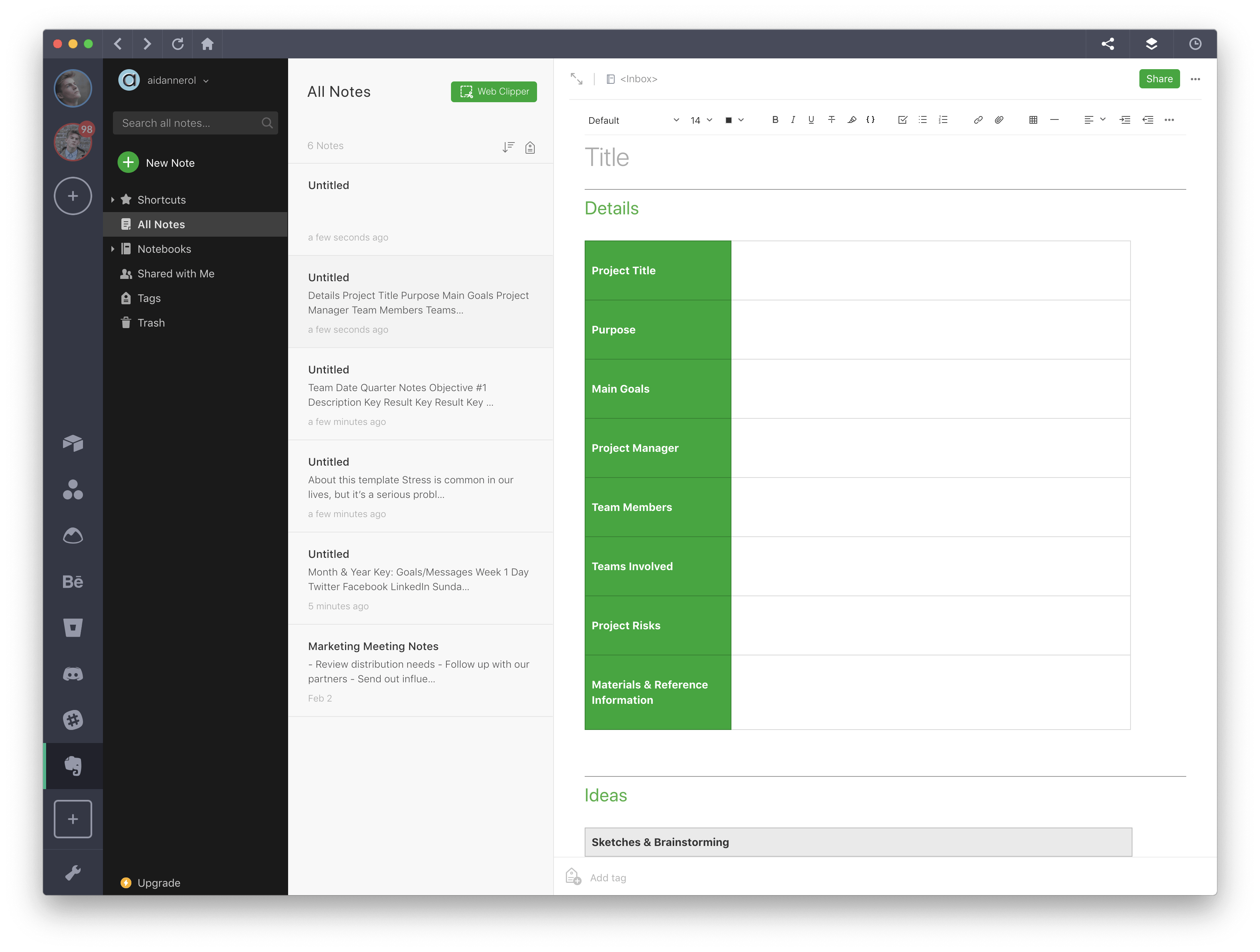Click the share note icon
Screen dimensions: 1260x952
click(1108, 43)
